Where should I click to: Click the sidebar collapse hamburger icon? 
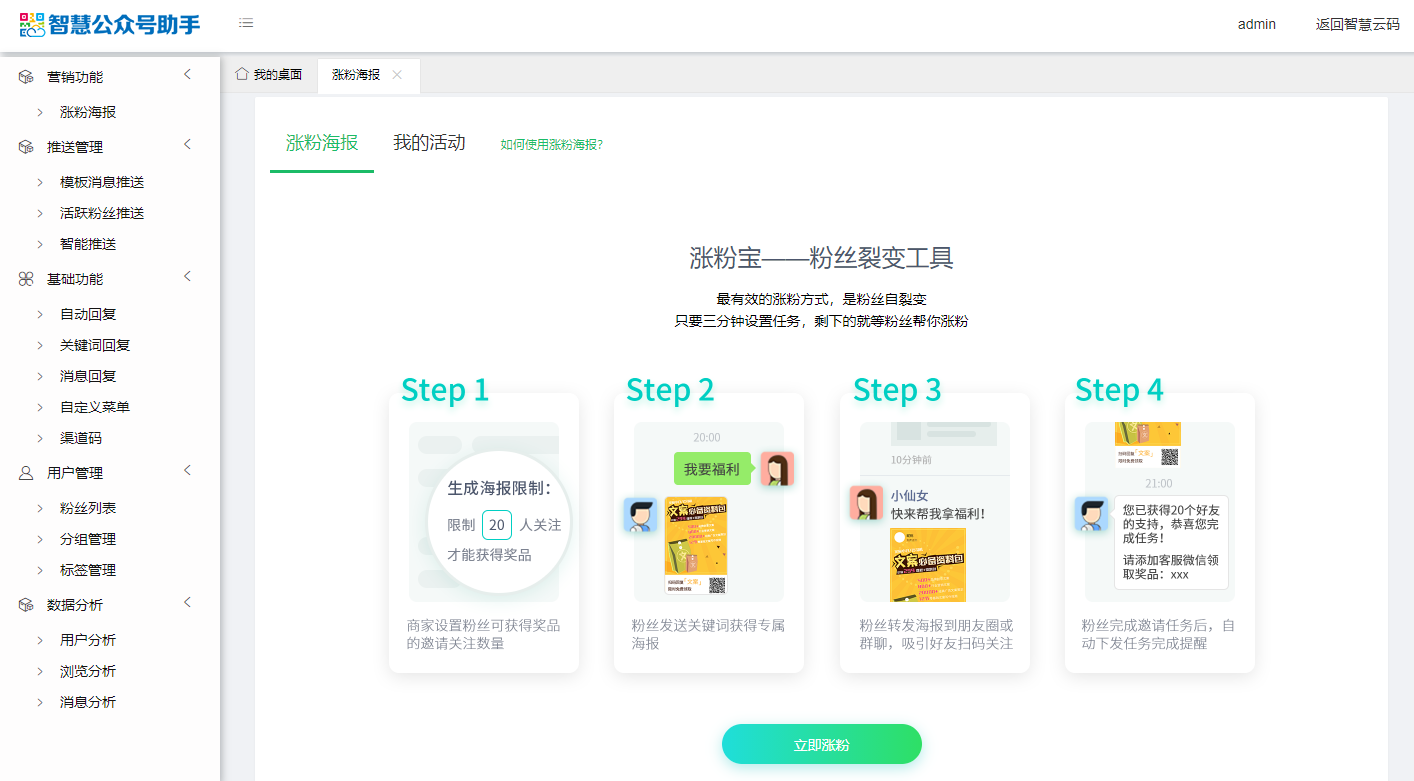click(246, 23)
